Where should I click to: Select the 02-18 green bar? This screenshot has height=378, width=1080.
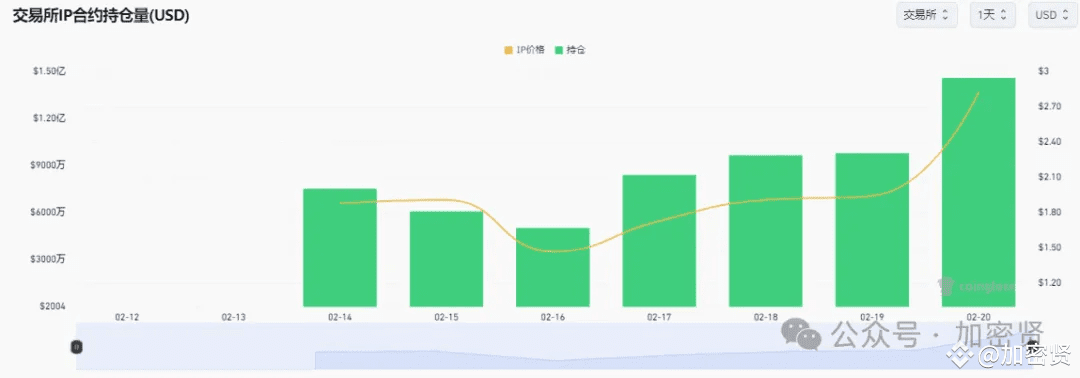[x=765, y=231]
